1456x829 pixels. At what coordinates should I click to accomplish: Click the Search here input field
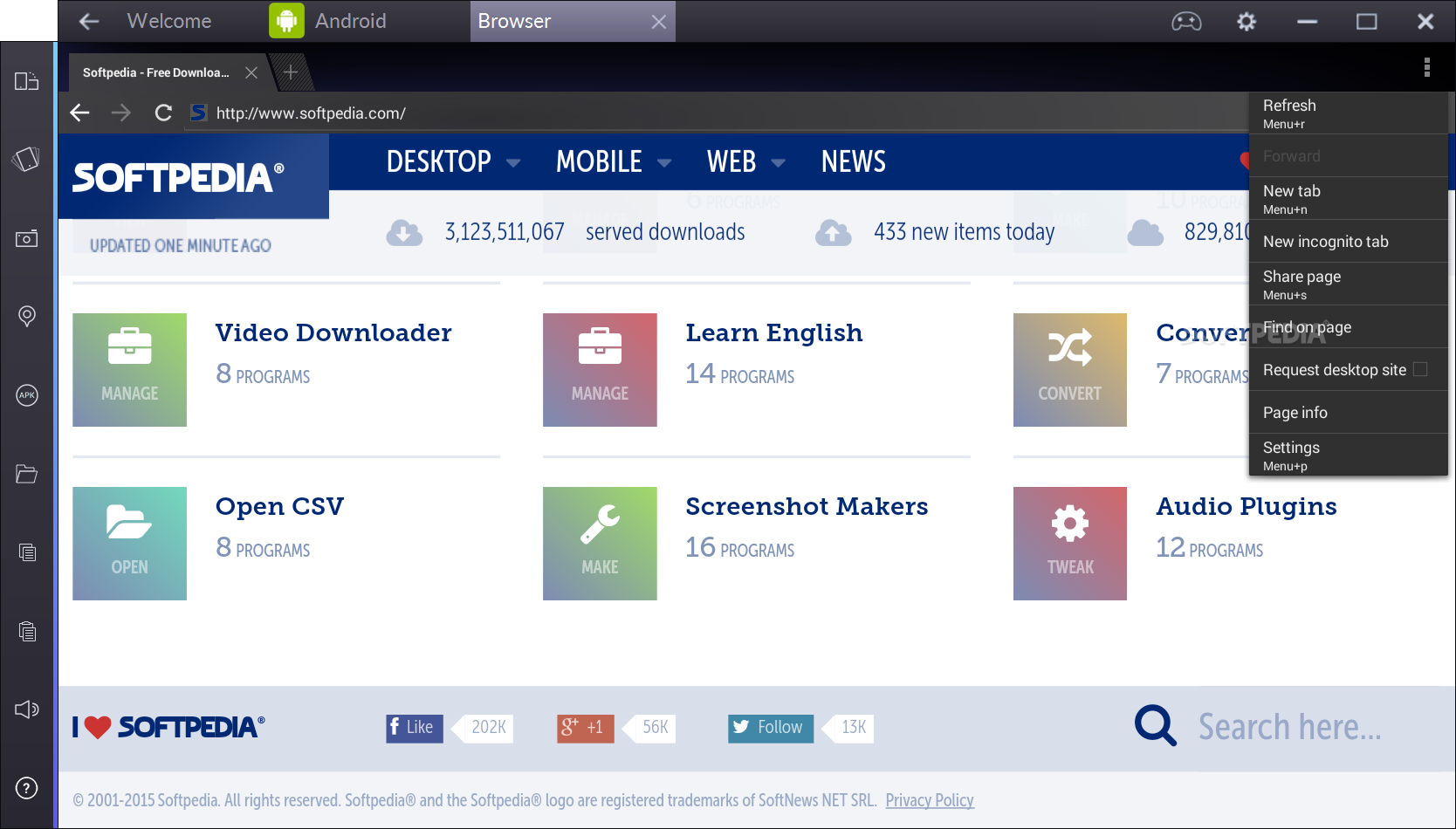(x=1290, y=726)
